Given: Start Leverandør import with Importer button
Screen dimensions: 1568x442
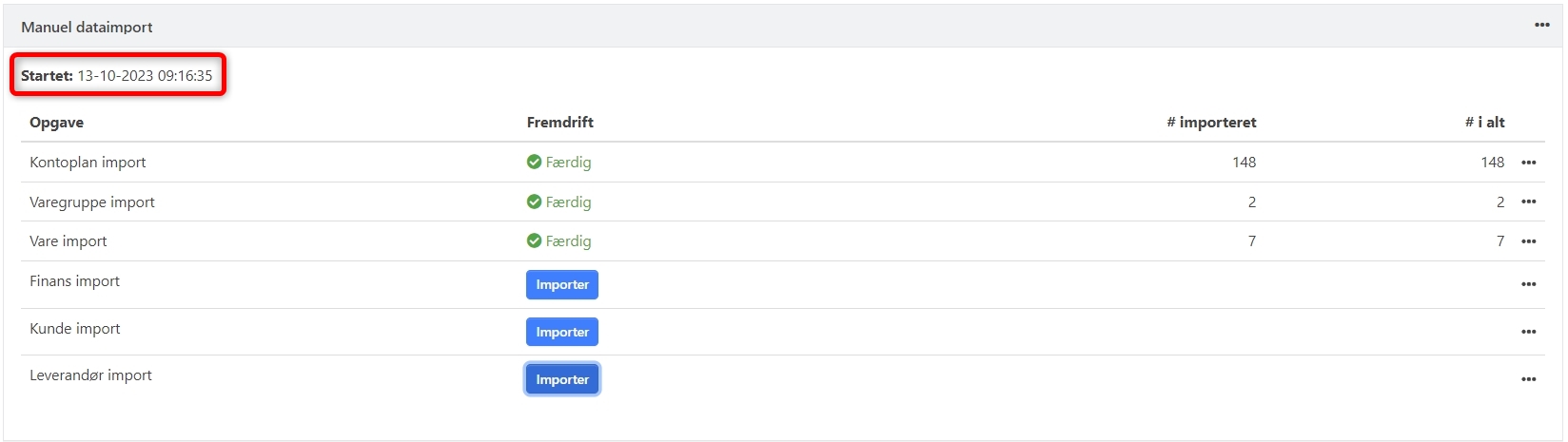Looking at the screenshot, I should pyautogui.click(x=562, y=379).
